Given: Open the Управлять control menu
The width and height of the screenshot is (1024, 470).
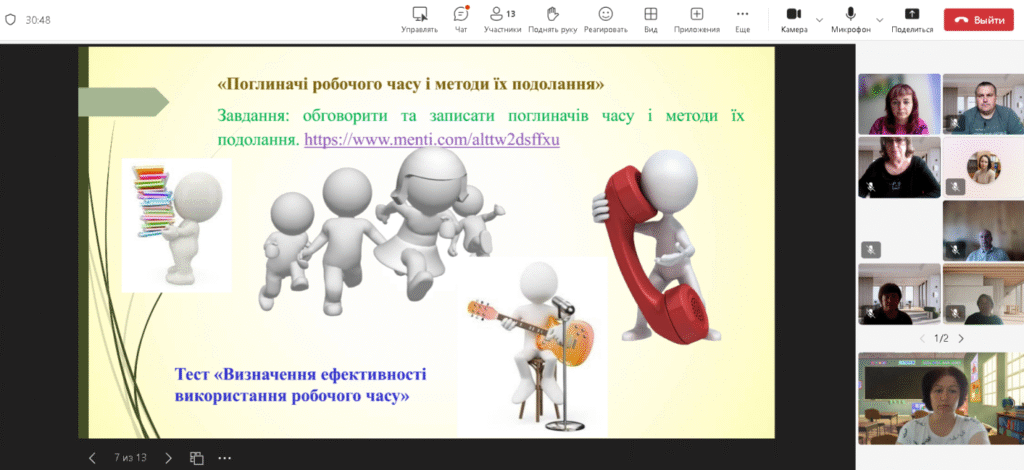Looking at the screenshot, I should coord(419,20).
